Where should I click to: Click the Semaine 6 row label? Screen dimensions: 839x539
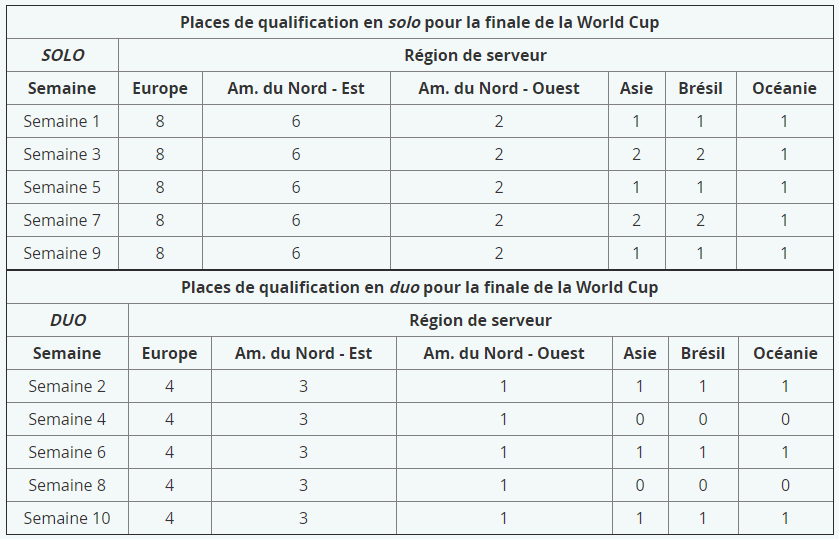coord(67,452)
